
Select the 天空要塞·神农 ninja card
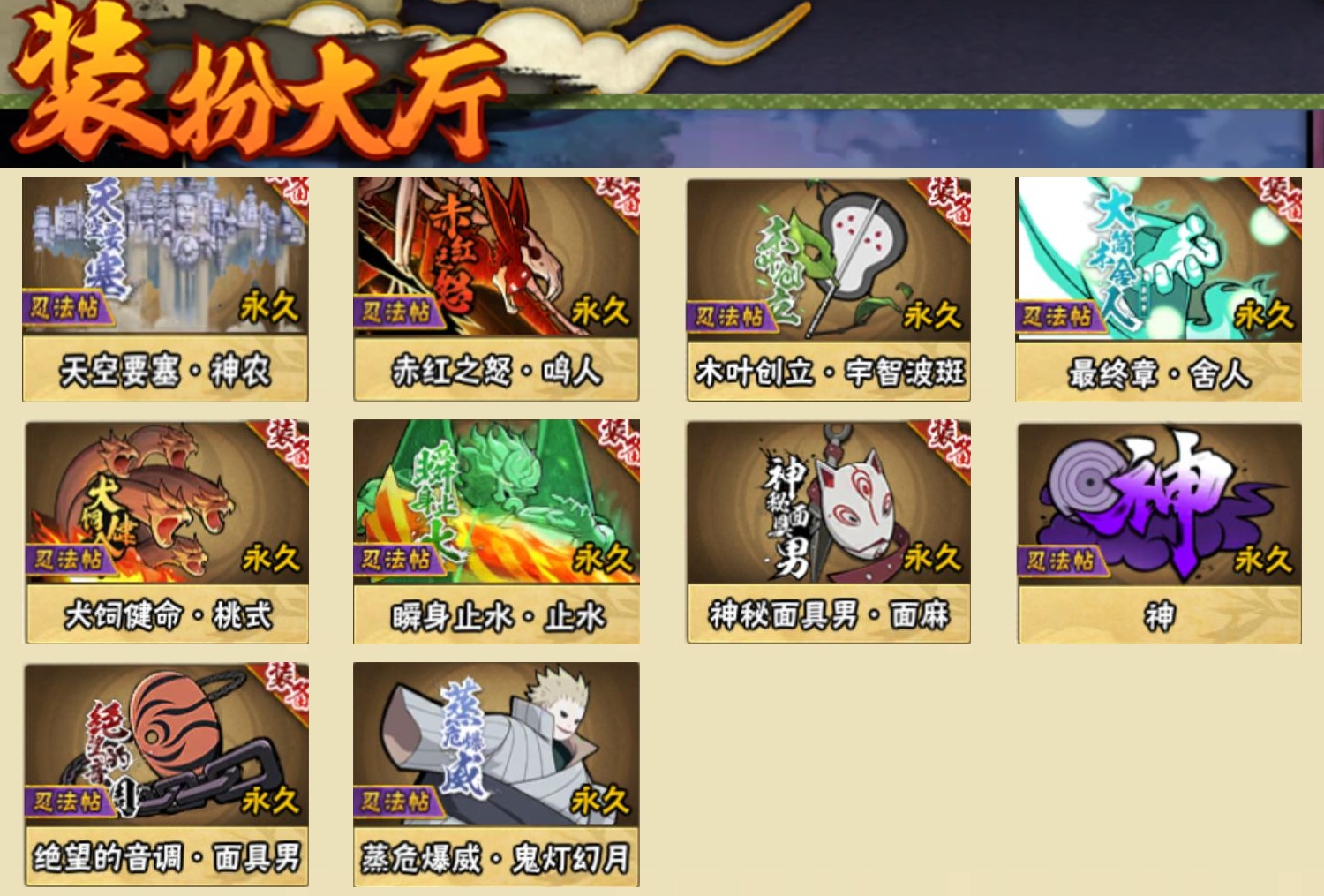pyautogui.click(x=165, y=289)
